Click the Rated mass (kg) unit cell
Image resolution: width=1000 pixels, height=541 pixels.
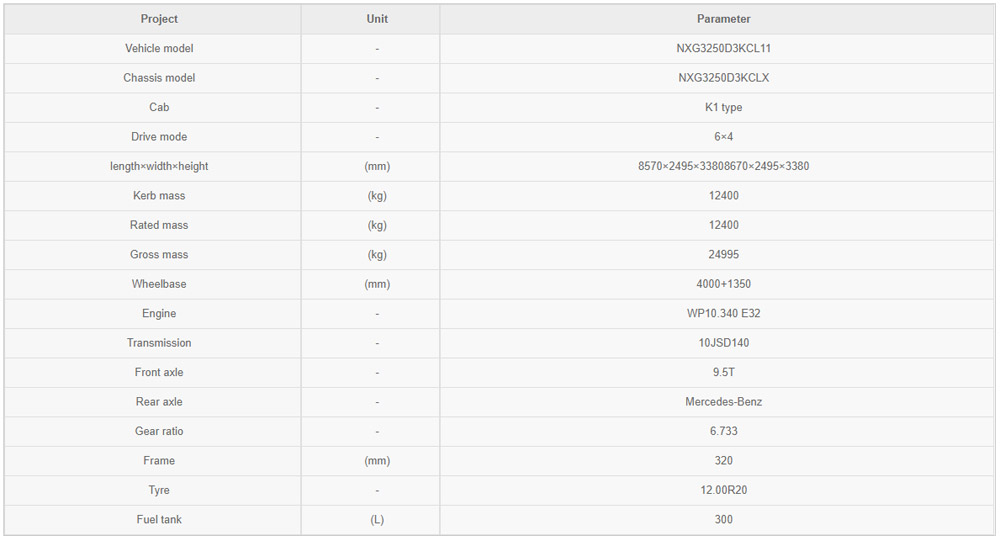(377, 225)
